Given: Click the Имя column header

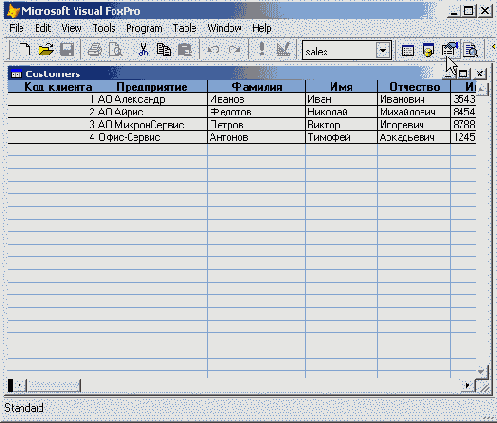Looking at the screenshot, I should tap(341, 87).
